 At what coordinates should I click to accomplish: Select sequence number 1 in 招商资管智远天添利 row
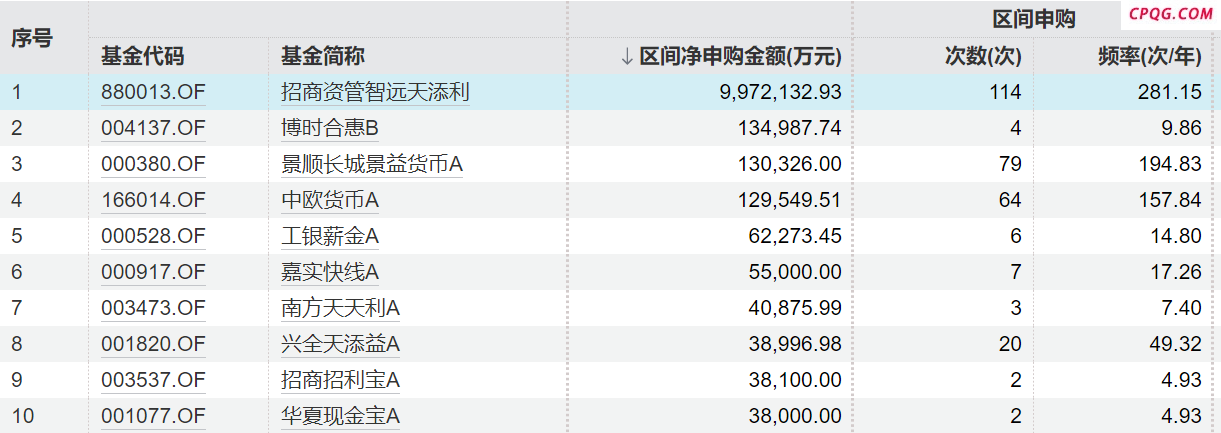16,92
